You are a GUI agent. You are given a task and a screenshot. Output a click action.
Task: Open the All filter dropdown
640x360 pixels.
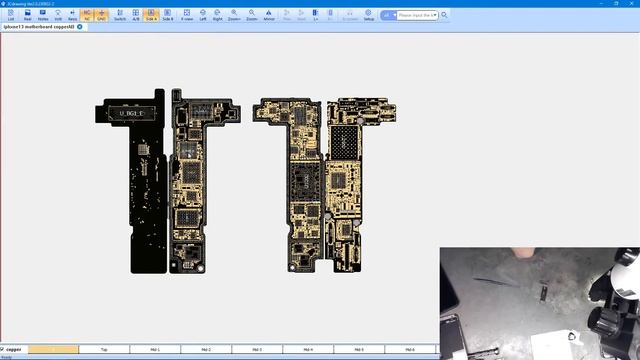click(x=388, y=15)
